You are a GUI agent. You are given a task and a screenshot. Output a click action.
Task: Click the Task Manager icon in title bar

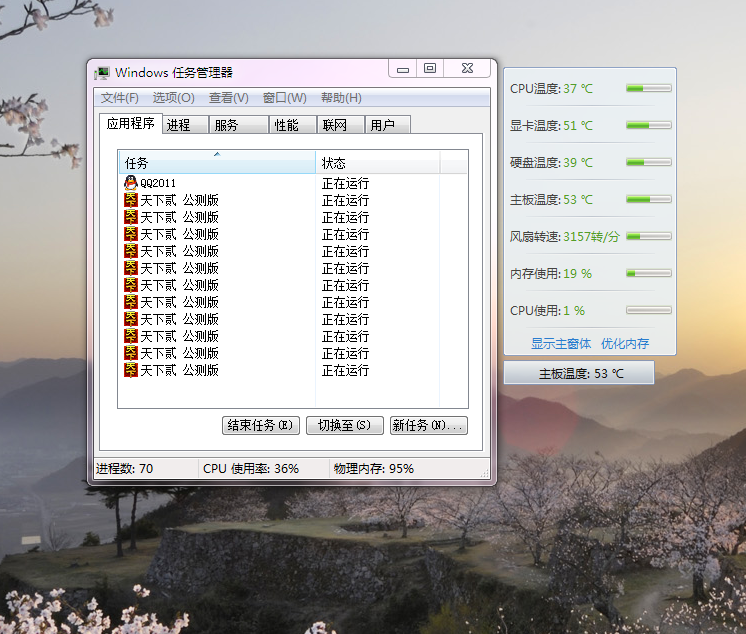point(102,72)
